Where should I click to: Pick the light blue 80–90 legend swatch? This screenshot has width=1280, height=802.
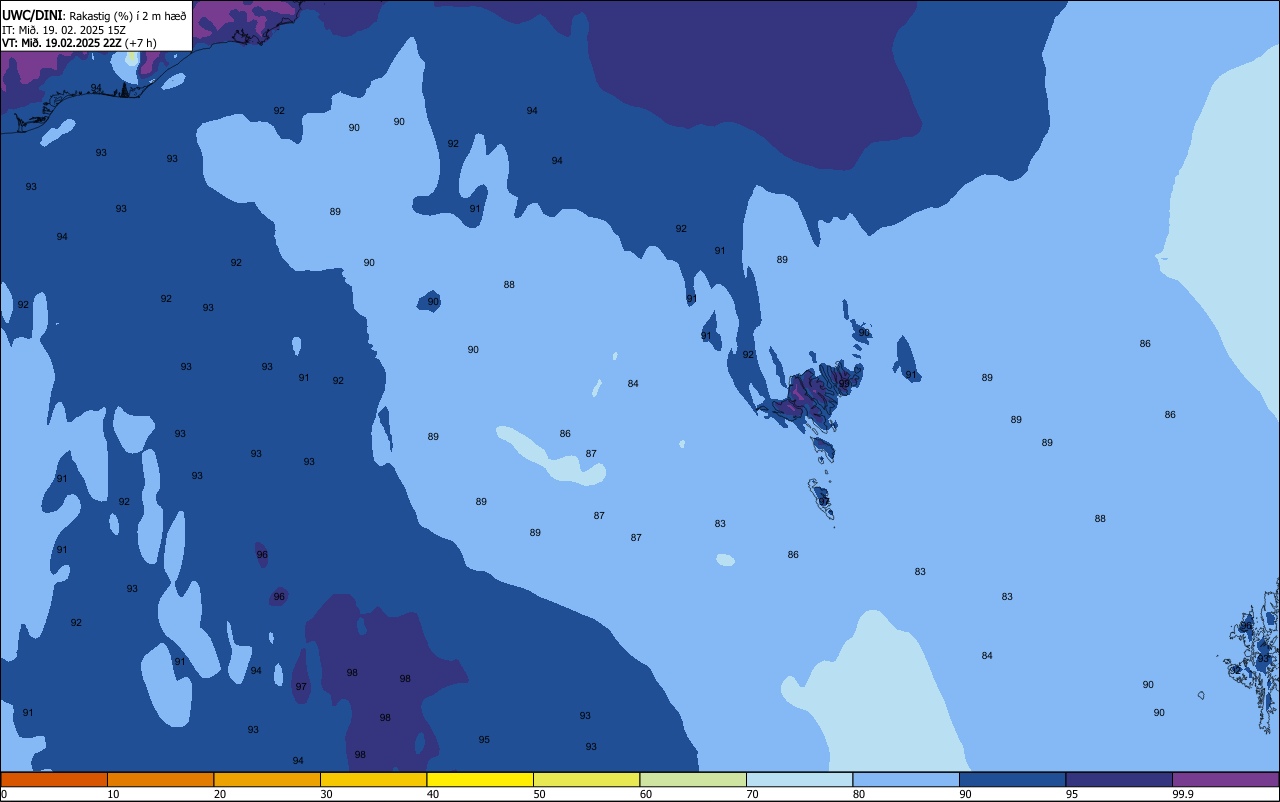(x=906, y=779)
